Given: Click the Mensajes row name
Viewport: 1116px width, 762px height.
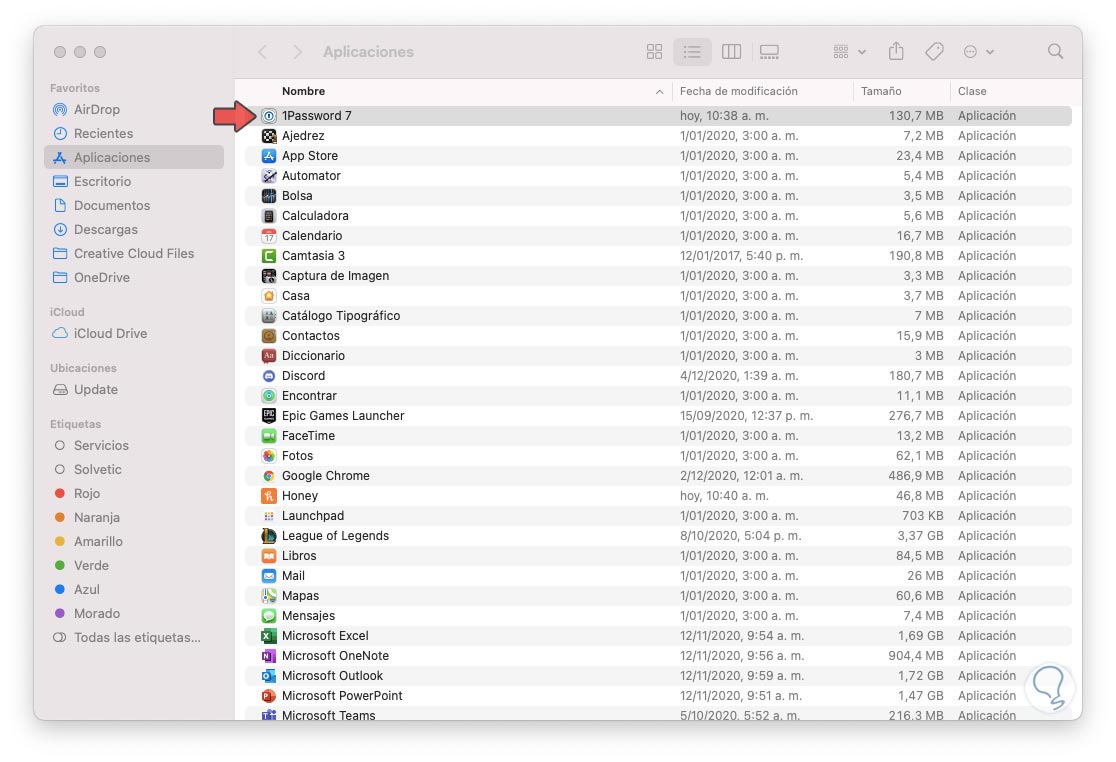Looking at the screenshot, I should pos(308,615).
